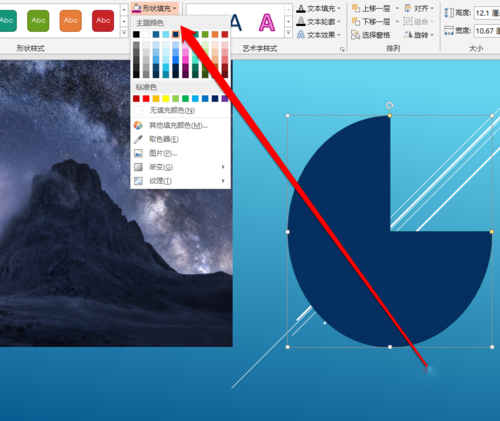Open the 形状填充 shape fill dropdown

pos(155,8)
